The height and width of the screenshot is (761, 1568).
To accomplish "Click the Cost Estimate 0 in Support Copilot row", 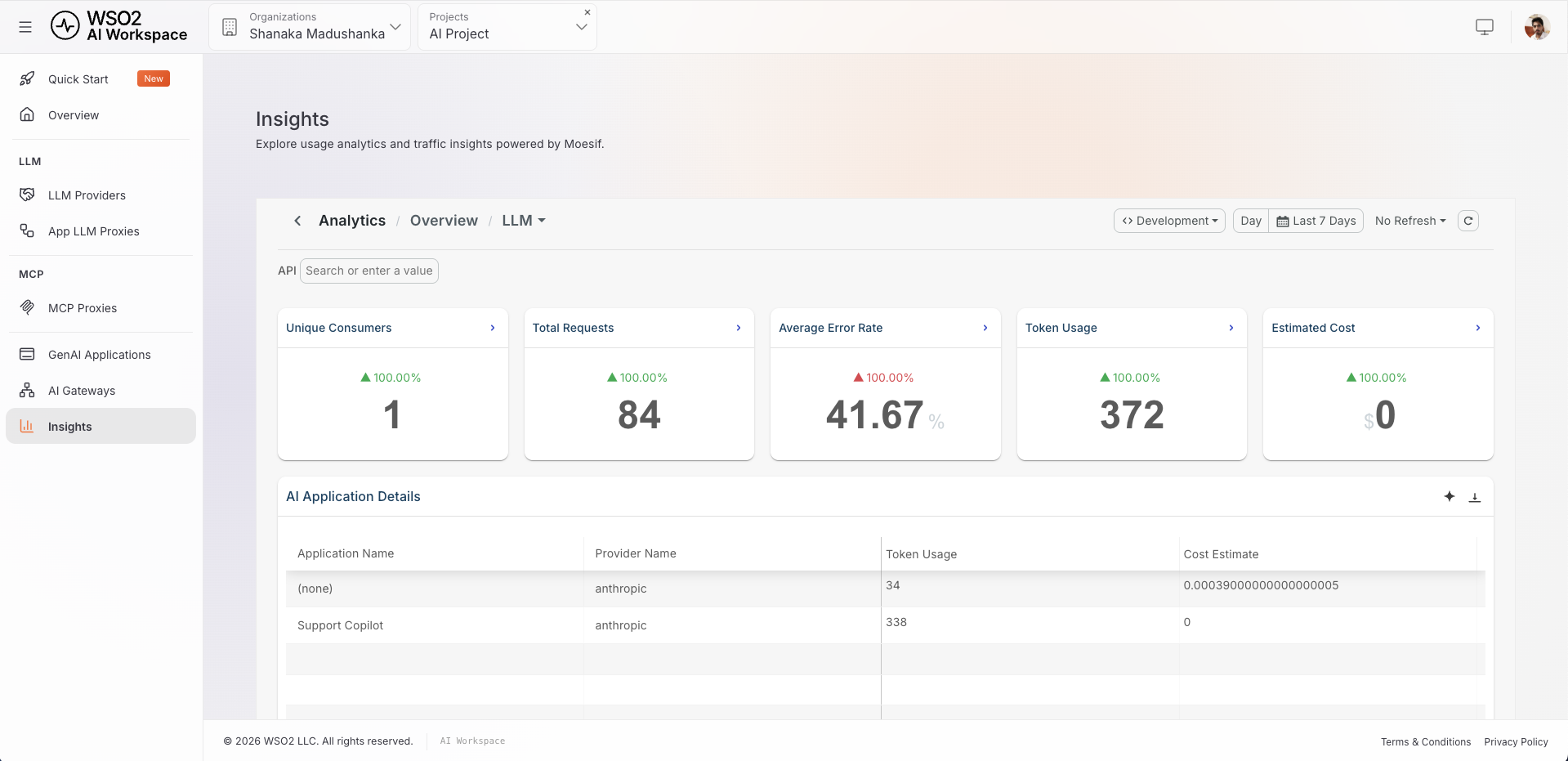I will (1187, 622).
